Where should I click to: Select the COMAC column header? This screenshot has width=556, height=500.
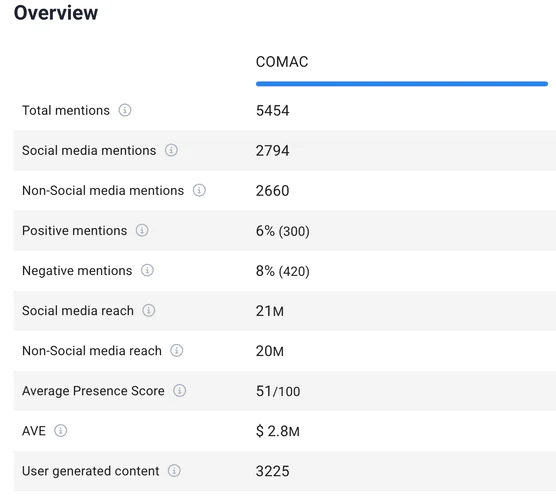(x=282, y=62)
